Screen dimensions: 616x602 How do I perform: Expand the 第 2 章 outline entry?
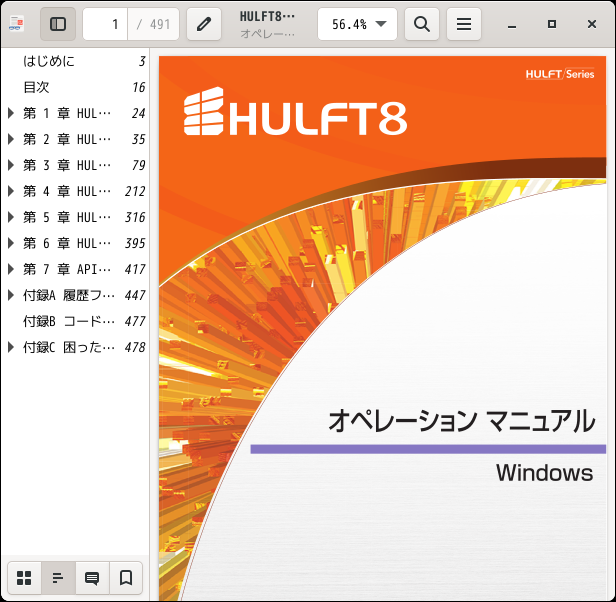tap(11, 139)
